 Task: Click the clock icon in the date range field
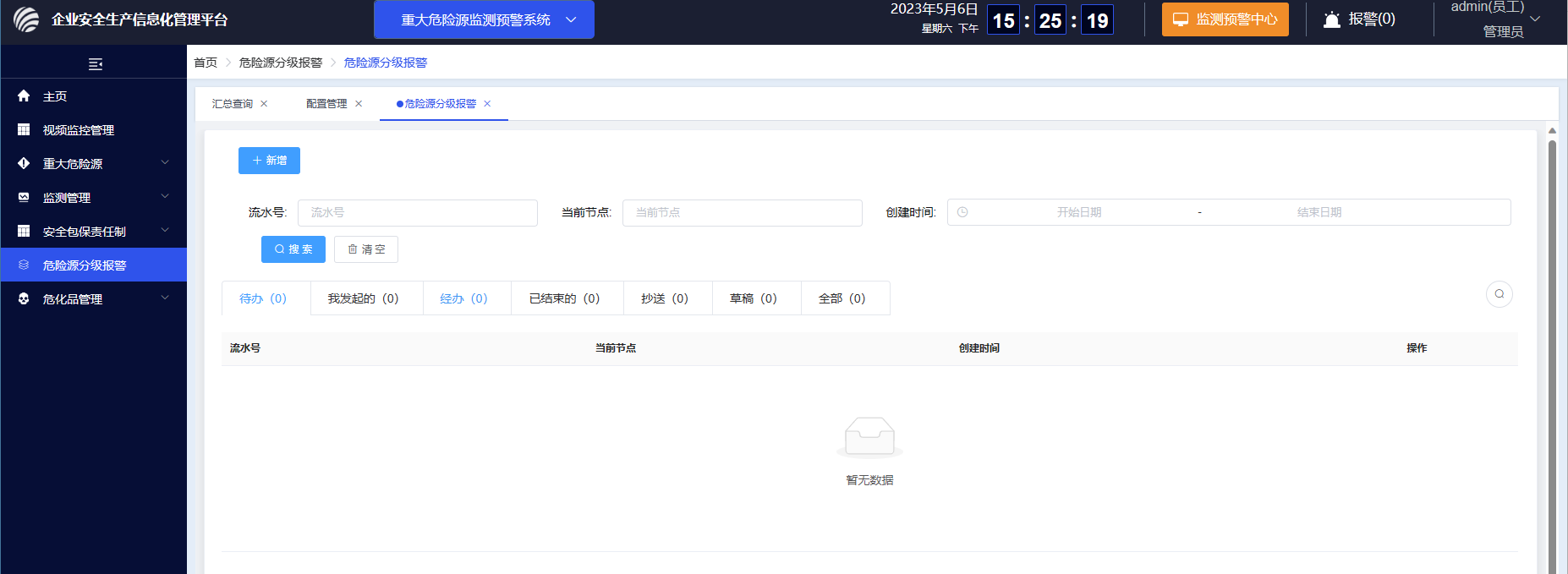tap(962, 212)
